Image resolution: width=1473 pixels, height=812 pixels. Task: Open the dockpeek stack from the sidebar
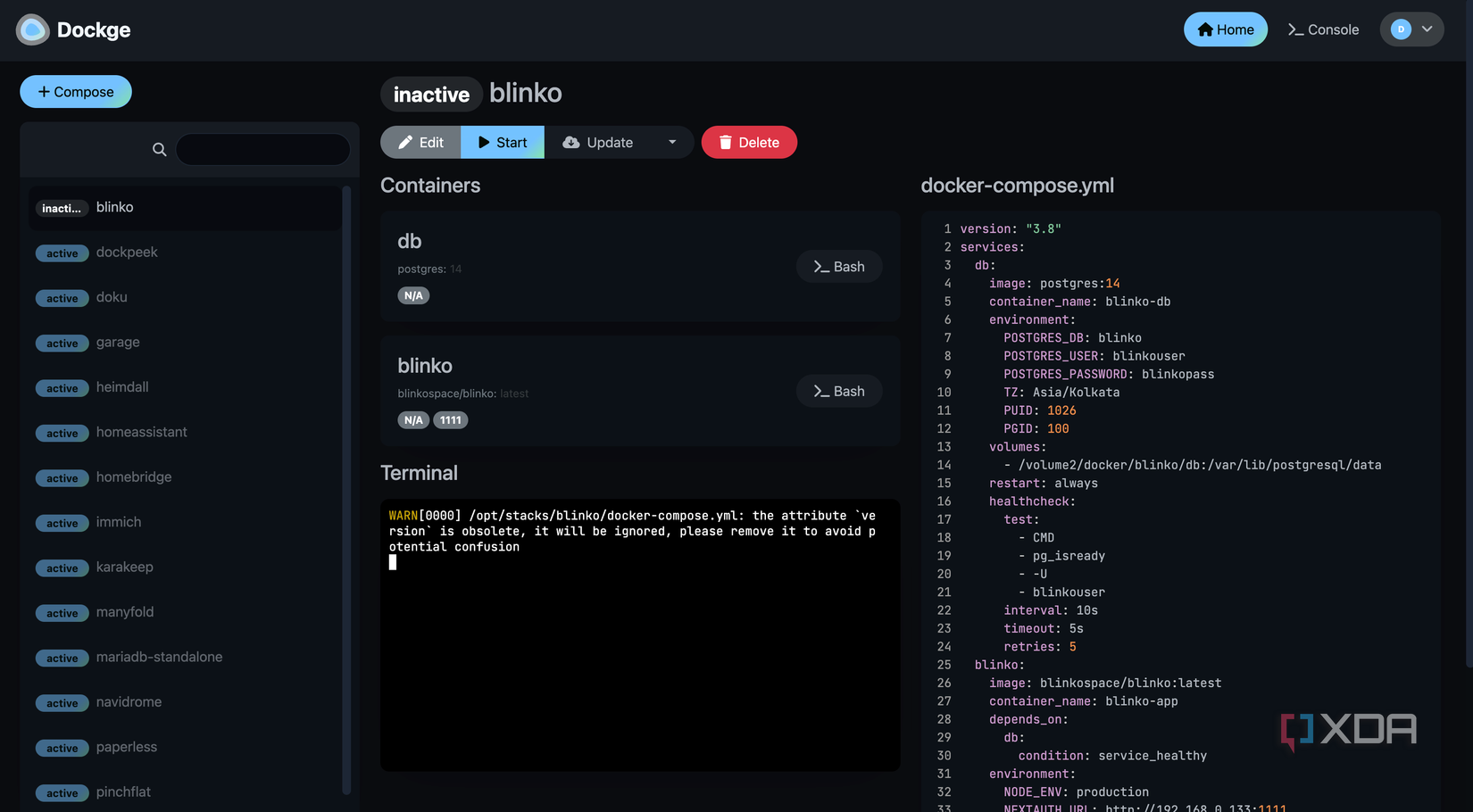(126, 253)
